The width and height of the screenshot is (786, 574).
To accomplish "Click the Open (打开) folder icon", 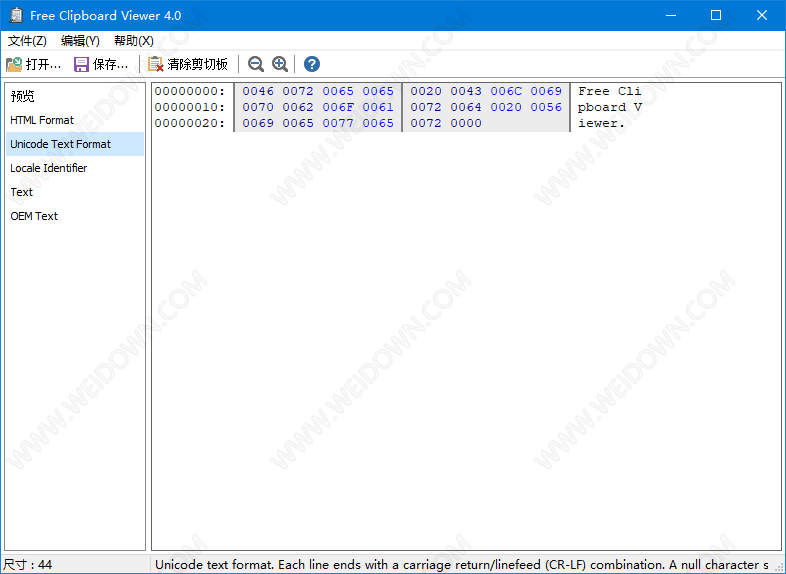I will (x=14, y=64).
